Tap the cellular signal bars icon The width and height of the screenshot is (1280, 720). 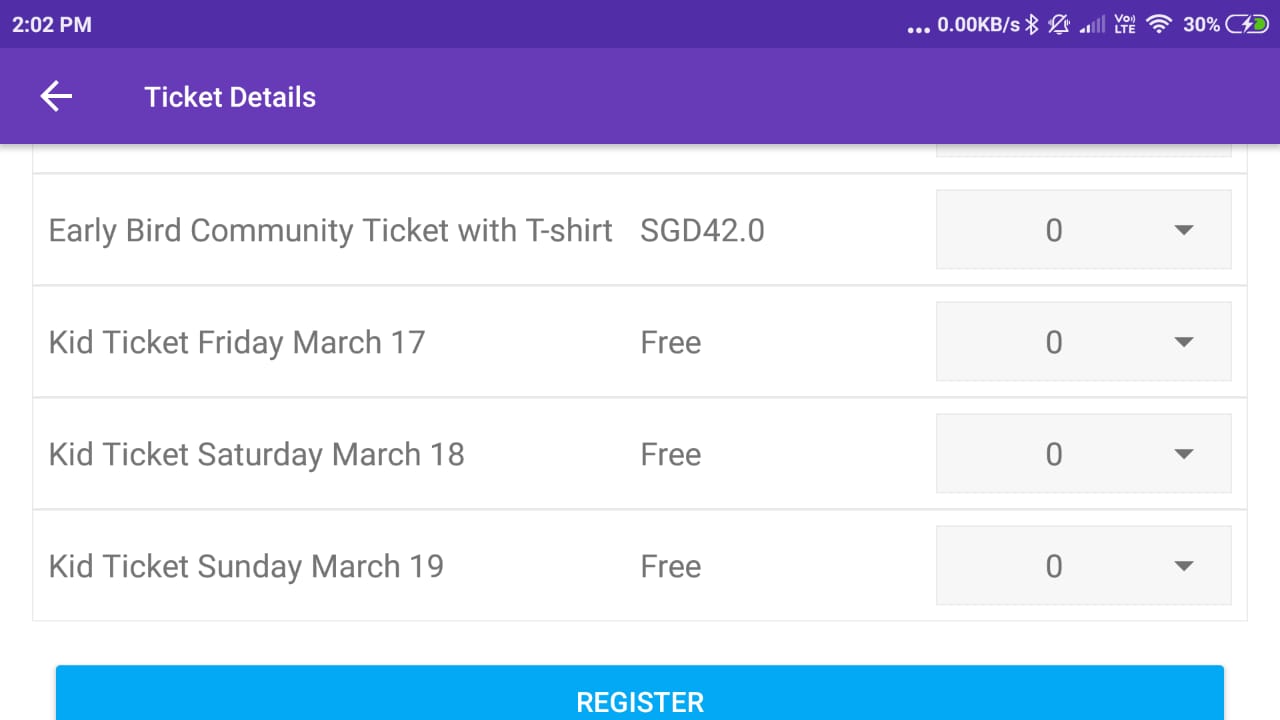point(1094,25)
